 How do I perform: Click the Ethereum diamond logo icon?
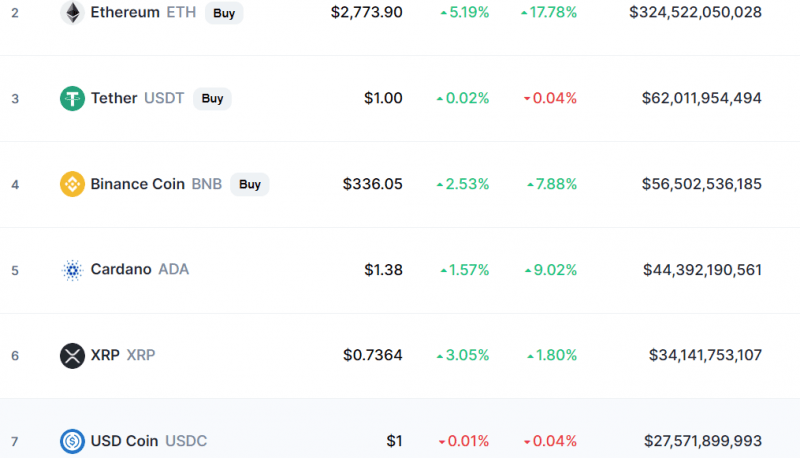coord(72,12)
